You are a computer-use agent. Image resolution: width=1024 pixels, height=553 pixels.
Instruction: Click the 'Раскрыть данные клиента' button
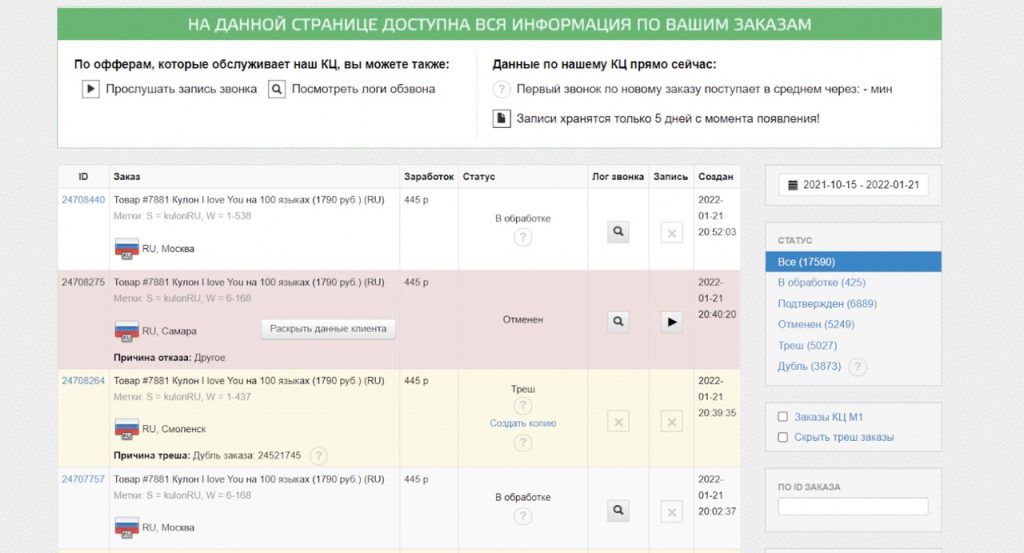[328, 329]
